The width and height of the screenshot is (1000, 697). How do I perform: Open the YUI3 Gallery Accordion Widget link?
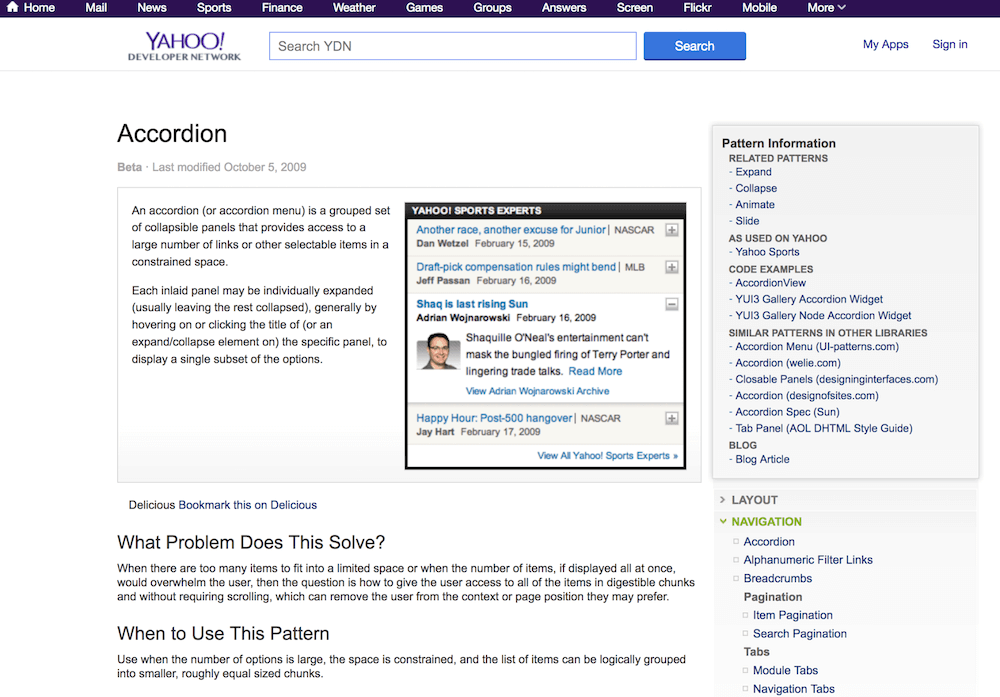point(808,299)
